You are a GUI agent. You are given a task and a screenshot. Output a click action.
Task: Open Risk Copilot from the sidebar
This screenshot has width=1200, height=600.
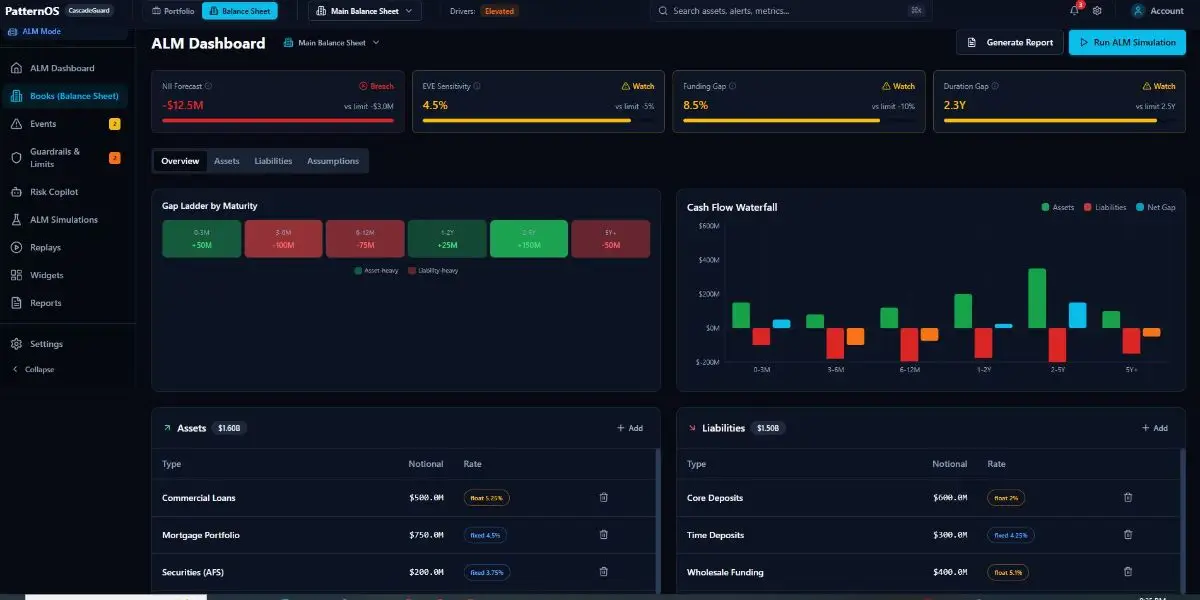point(54,192)
